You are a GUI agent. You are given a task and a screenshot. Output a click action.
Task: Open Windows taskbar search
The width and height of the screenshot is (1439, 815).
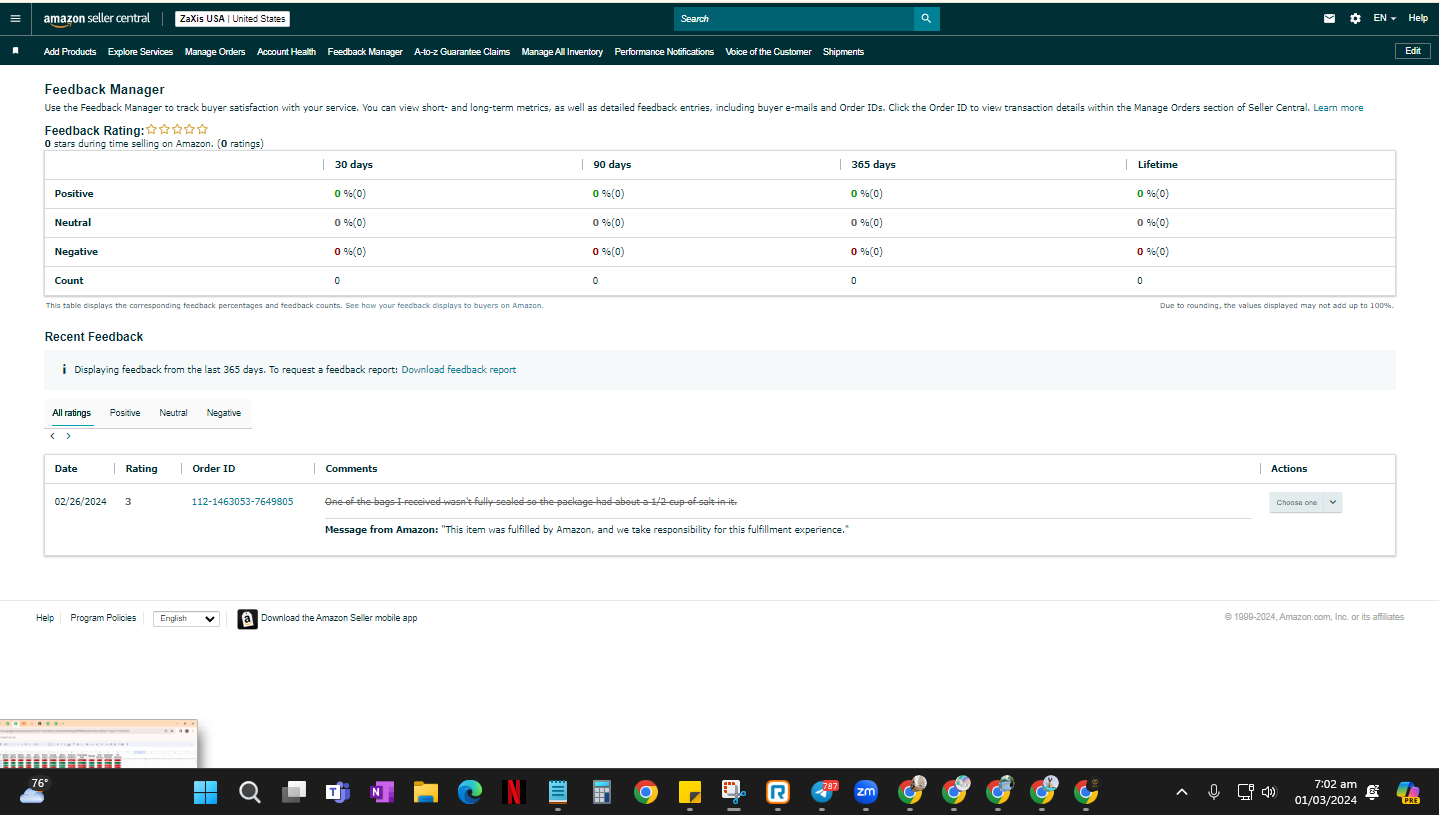click(x=250, y=793)
